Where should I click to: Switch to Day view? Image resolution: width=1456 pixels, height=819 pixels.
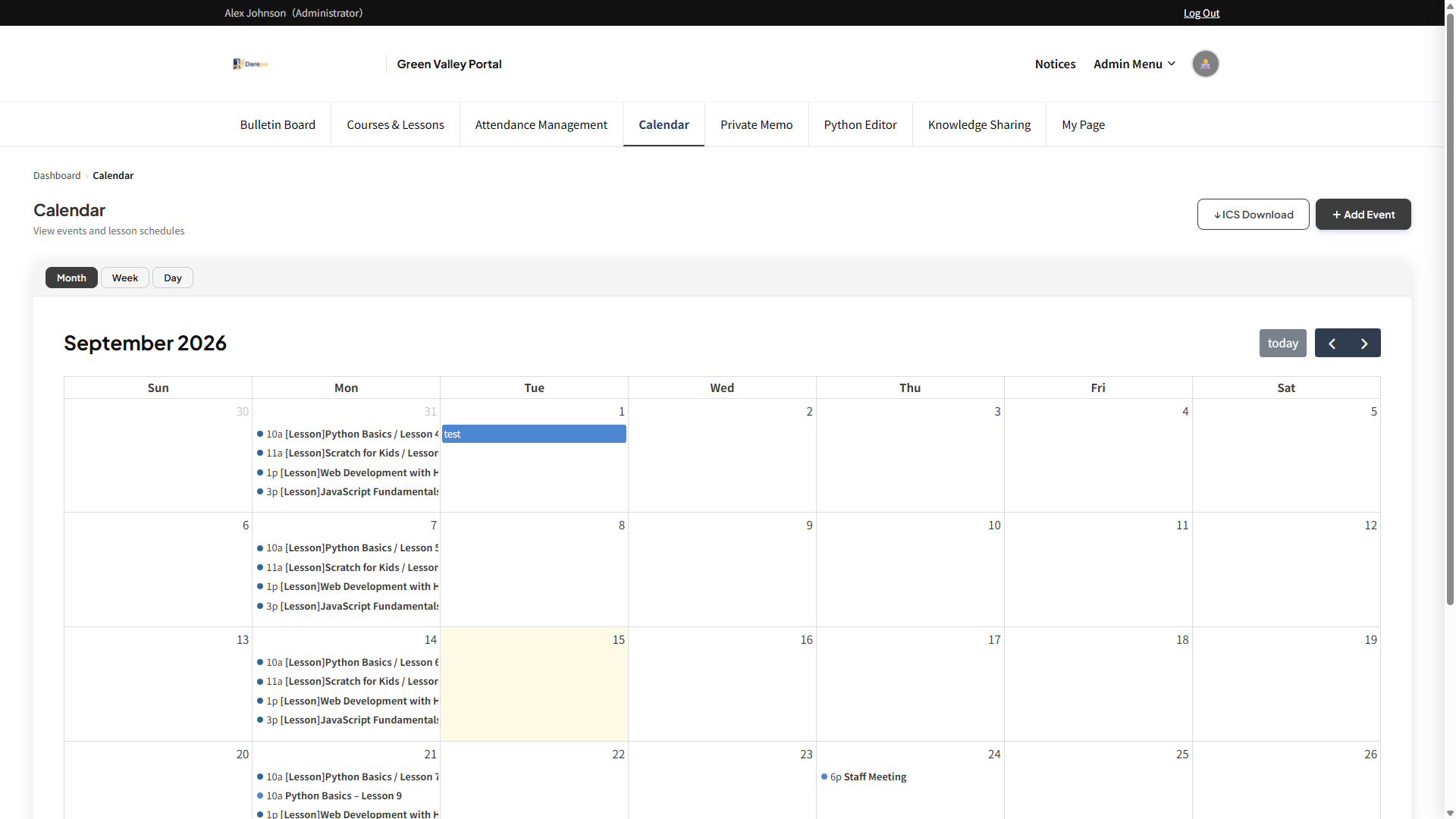pos(173,278)
